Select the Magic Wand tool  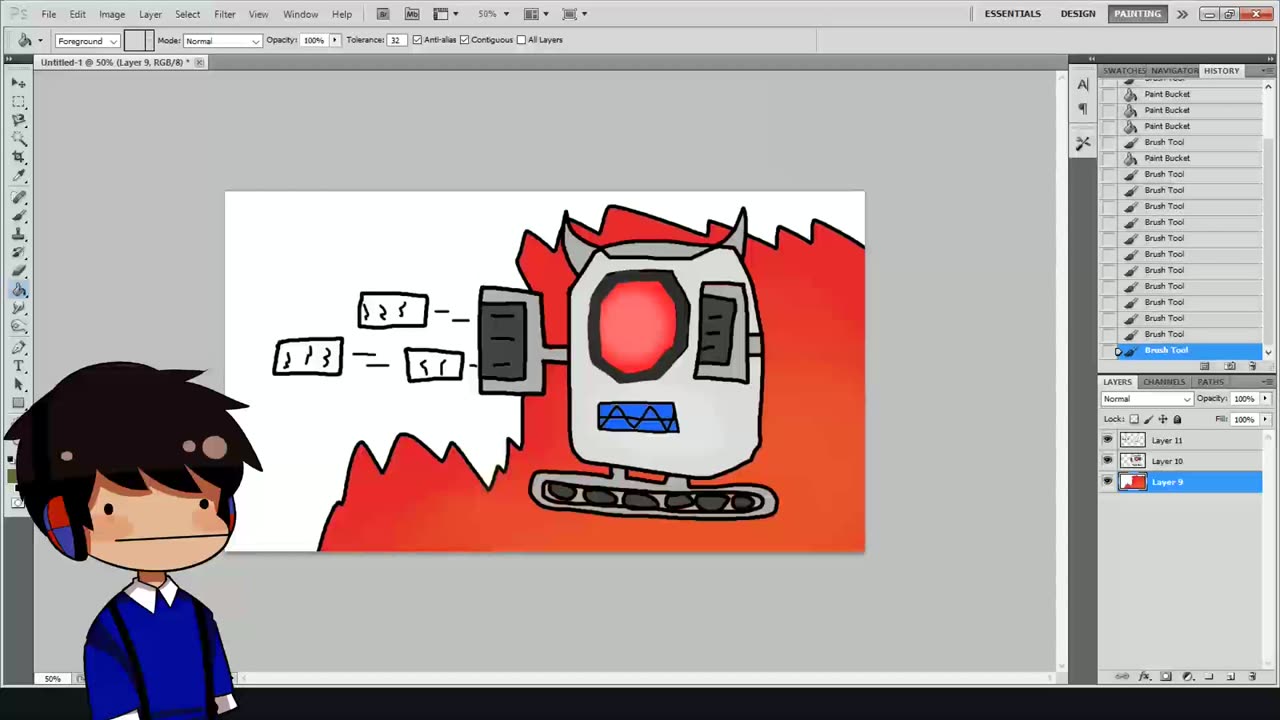click(19, 139)
